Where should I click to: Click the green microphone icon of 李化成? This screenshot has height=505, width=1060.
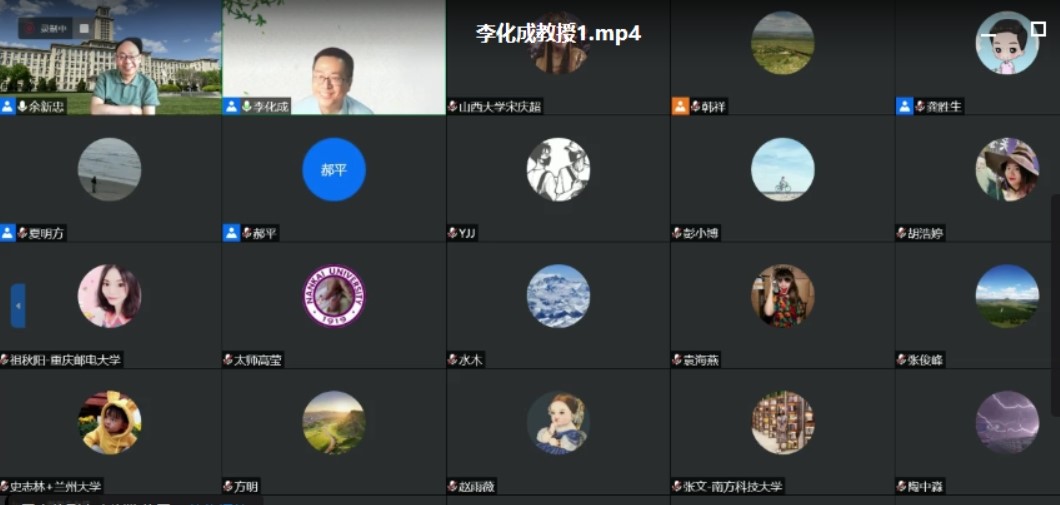click(247, 106)
